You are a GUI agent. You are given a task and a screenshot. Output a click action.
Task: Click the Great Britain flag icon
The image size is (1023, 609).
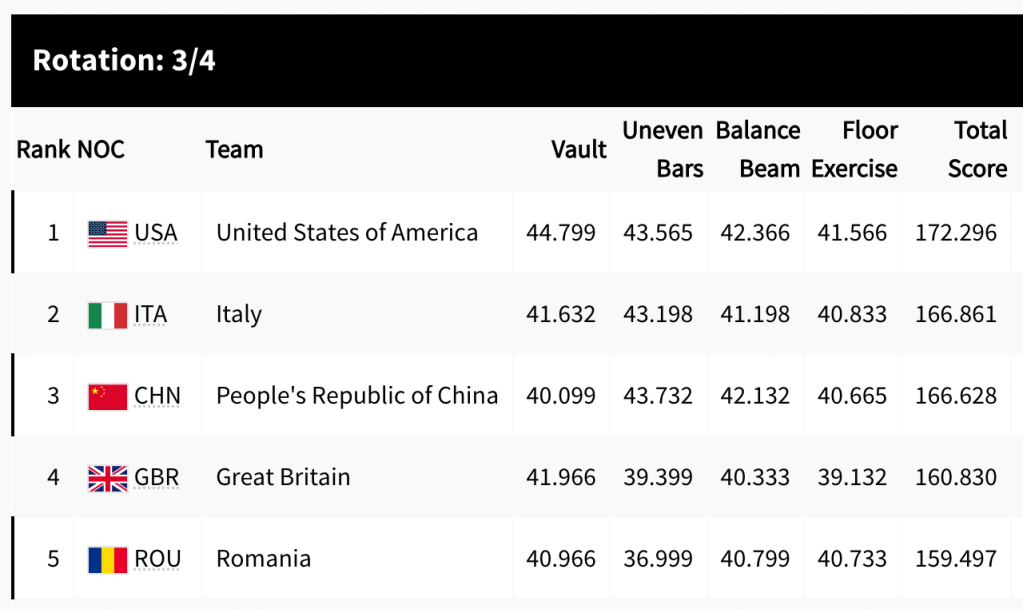tap(107, 478)
